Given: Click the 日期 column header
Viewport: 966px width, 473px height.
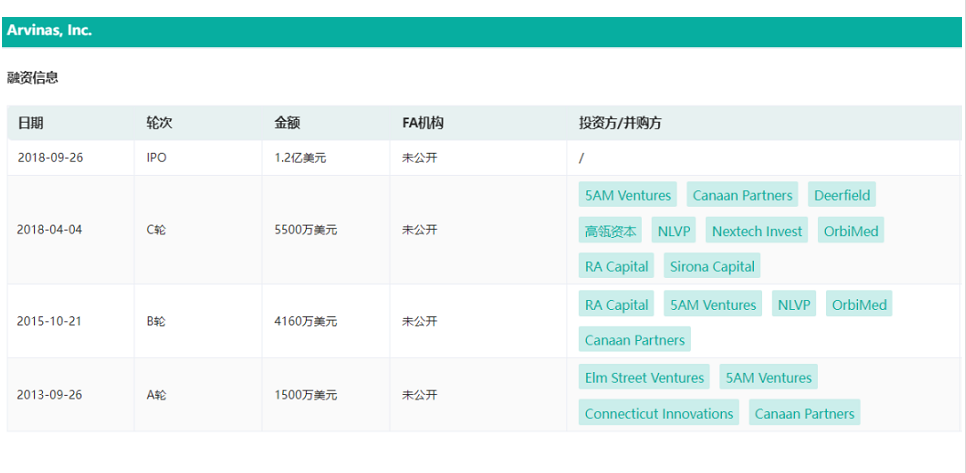Looking at the screenshot, I should tap(30, 123).
